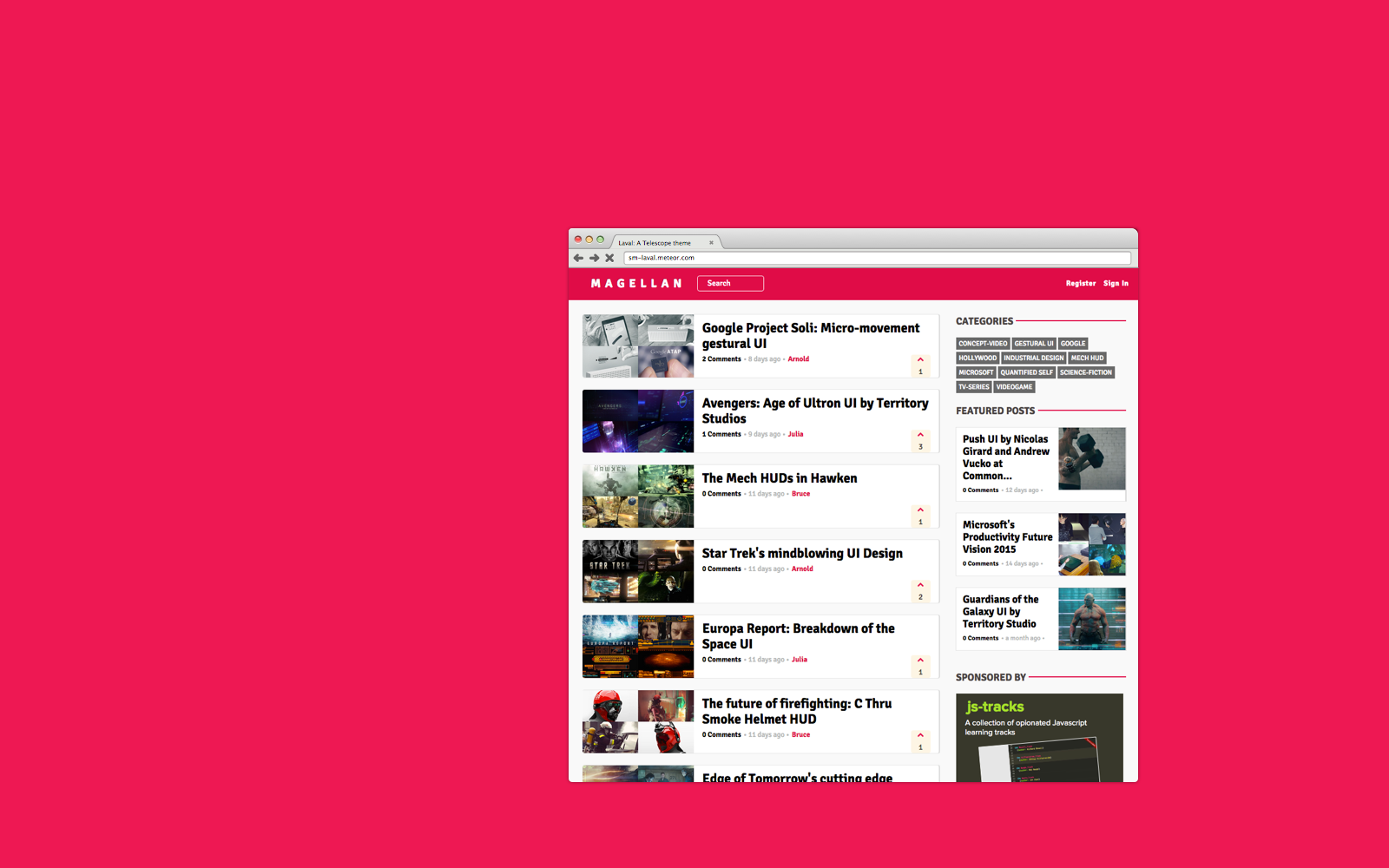This screenshot has height=868, width=1389.
Task: Filter by GESTURAL UI category
Action: tap(1034, 344)
